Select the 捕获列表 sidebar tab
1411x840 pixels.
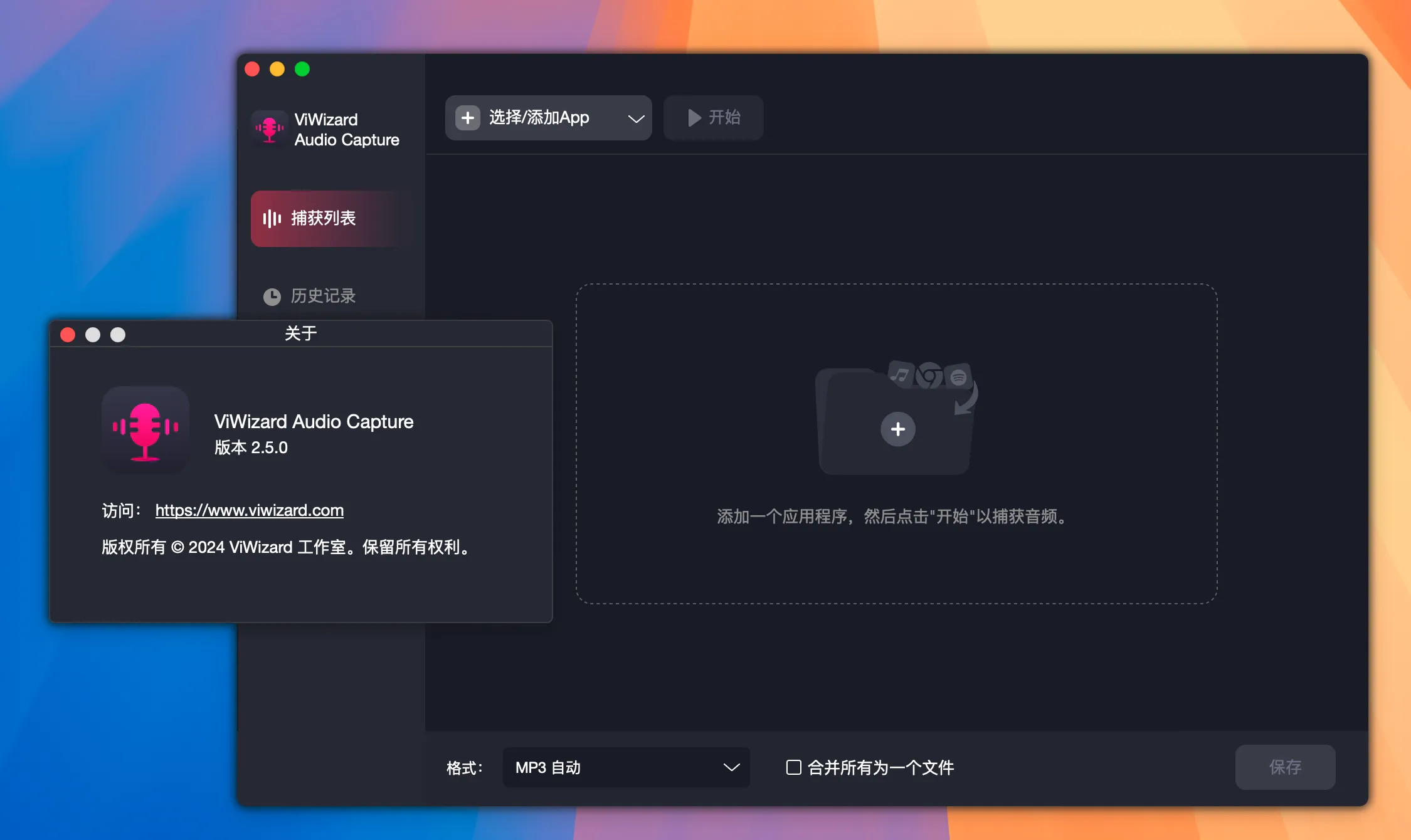click(x=332, y=218)
